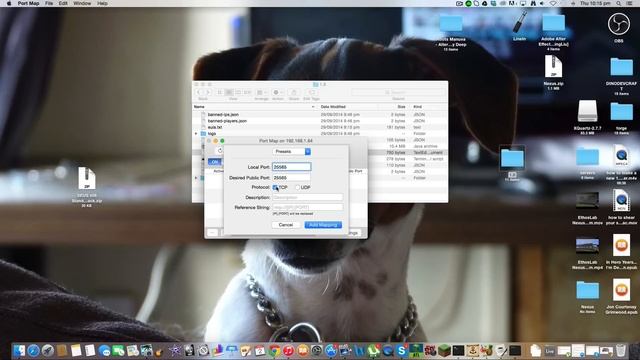
Task: Open the Action gear dropdown in Finder
Action: pos(278,93)
